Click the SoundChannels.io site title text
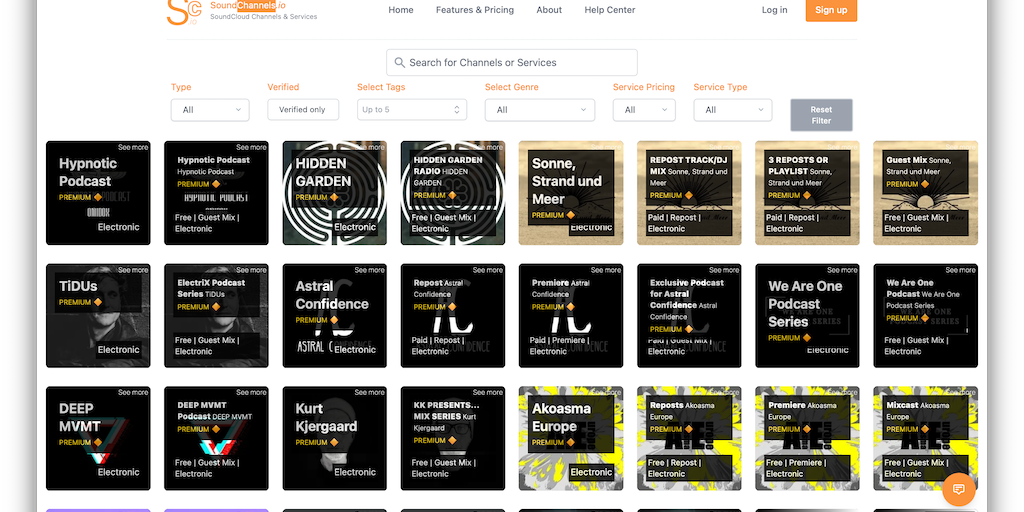 pos(248,5)
